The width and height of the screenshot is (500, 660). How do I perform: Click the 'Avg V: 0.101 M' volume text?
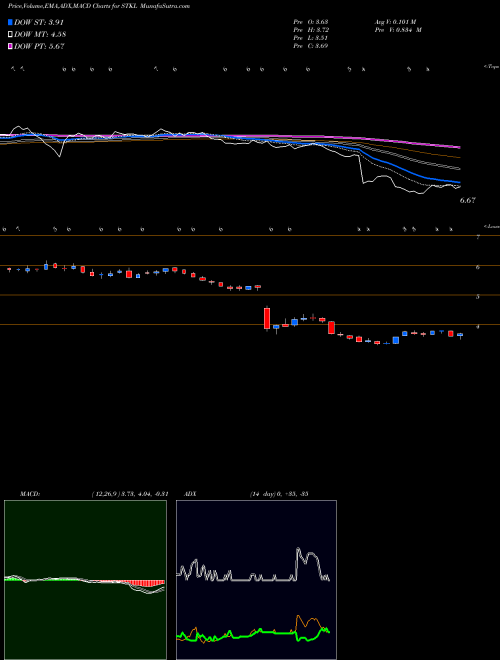coord(395,21)
